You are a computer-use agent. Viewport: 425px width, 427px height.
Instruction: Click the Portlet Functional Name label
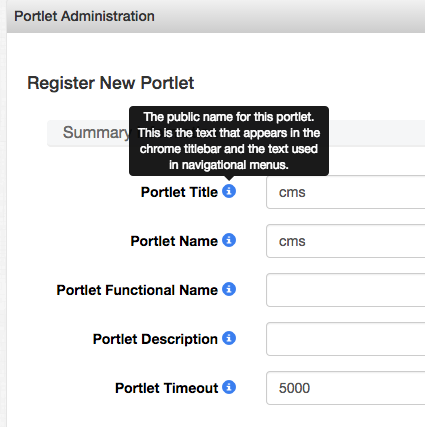(137, 290)
